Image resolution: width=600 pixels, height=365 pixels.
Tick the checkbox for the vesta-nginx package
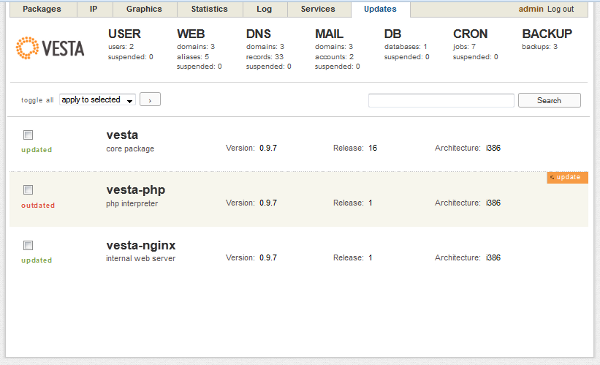coord(28,245)
